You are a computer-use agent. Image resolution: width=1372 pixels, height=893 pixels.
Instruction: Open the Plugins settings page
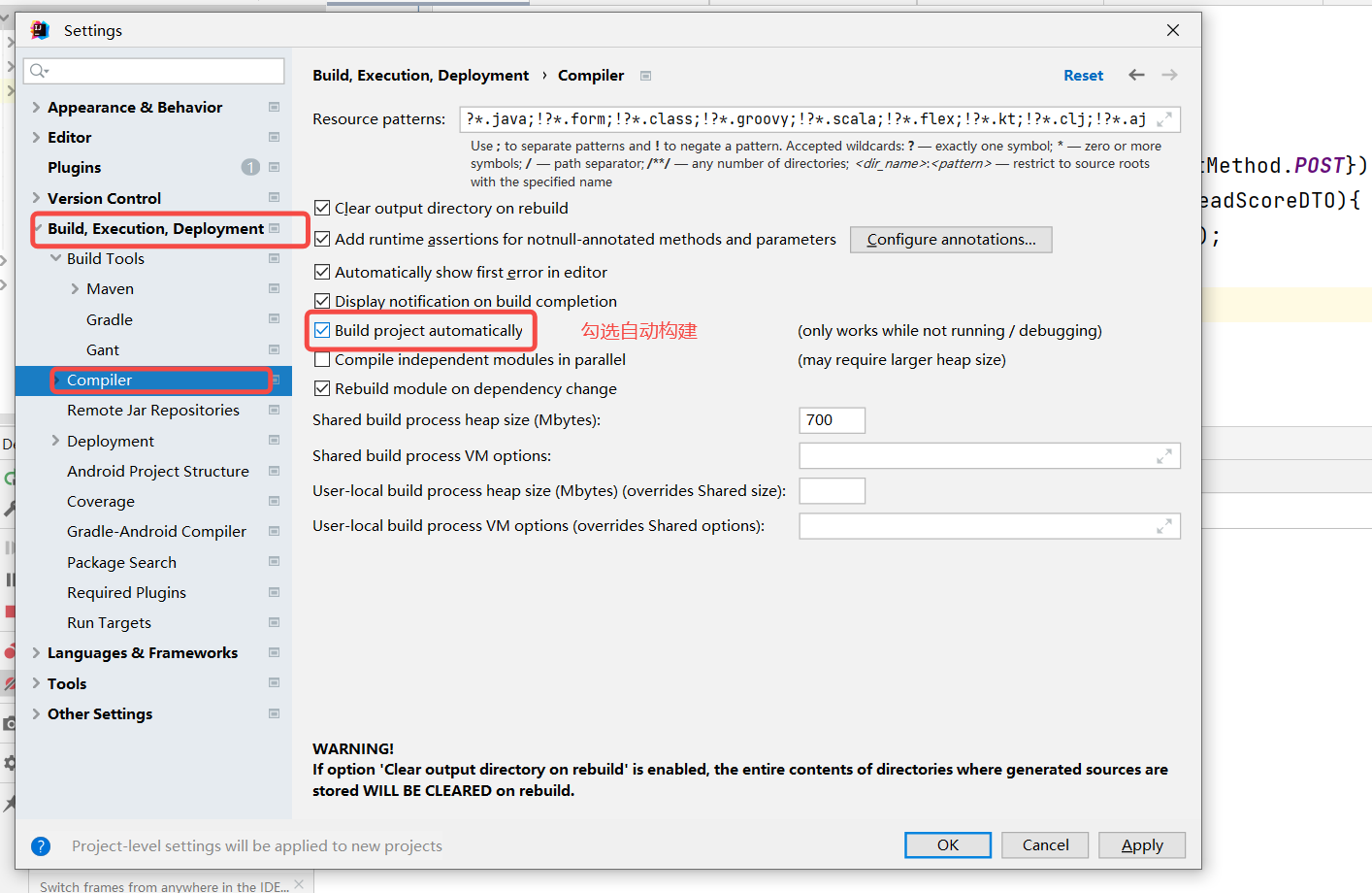tap(75, 167)
